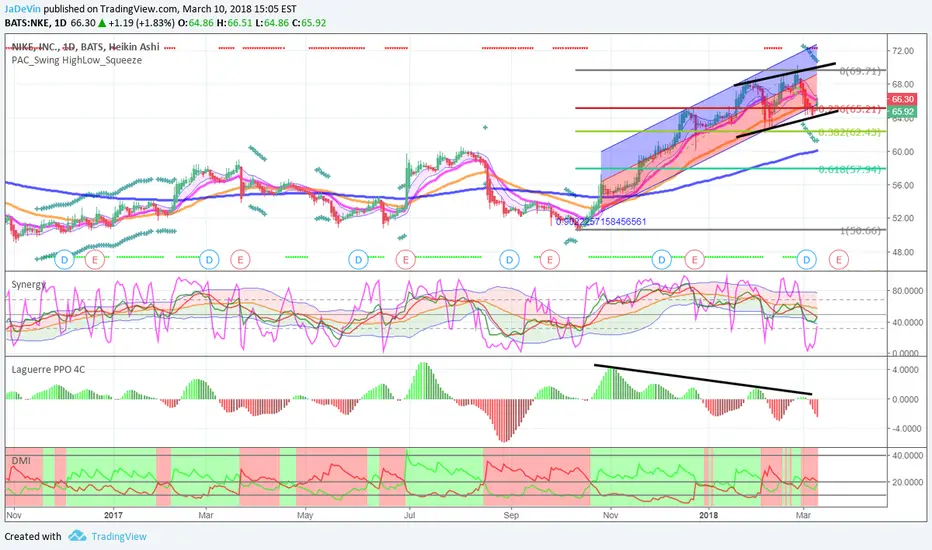Image resolution: width=932 pixels, height=550 pixels.
Task: Click the dividend D marker near December 2016
Action: [64, 260]
